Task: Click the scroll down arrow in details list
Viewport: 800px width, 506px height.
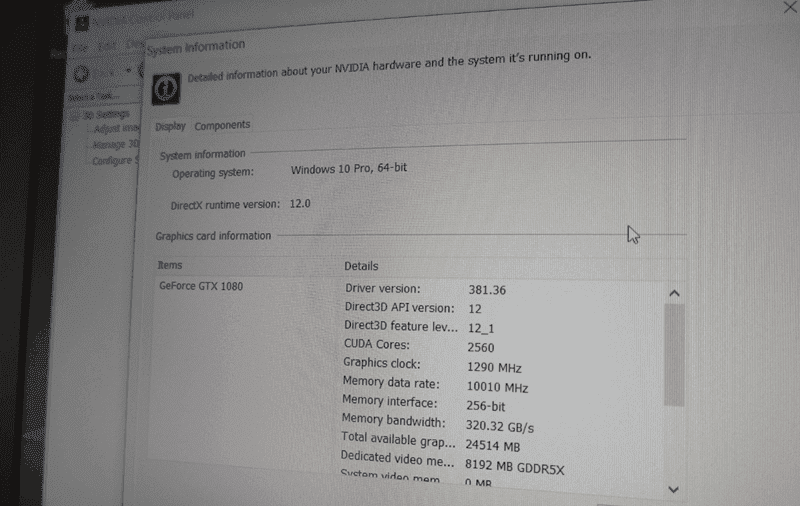Action: coord(673,490)
